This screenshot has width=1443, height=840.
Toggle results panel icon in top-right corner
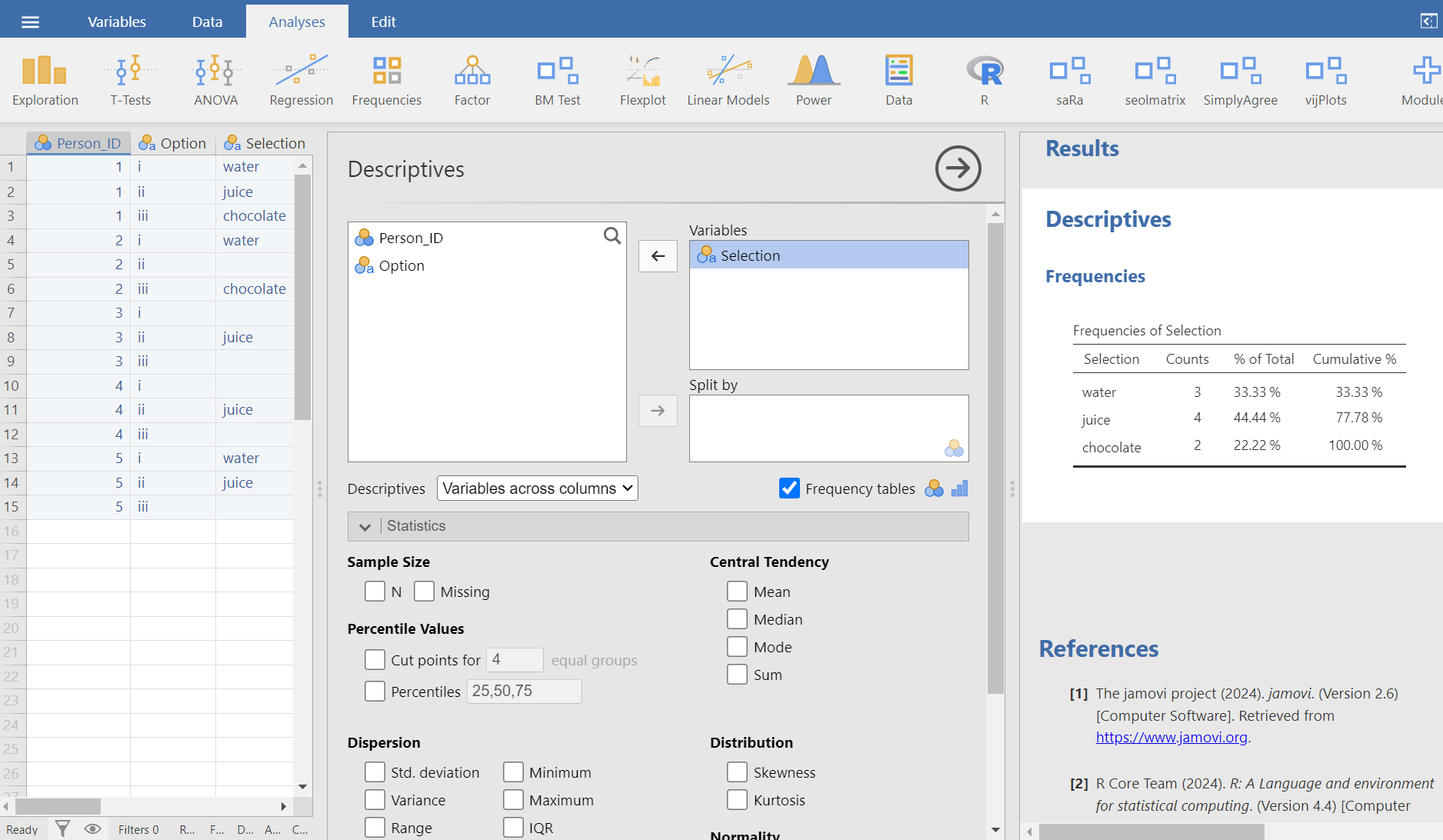pyautogui.click(x=1428, y=21)
